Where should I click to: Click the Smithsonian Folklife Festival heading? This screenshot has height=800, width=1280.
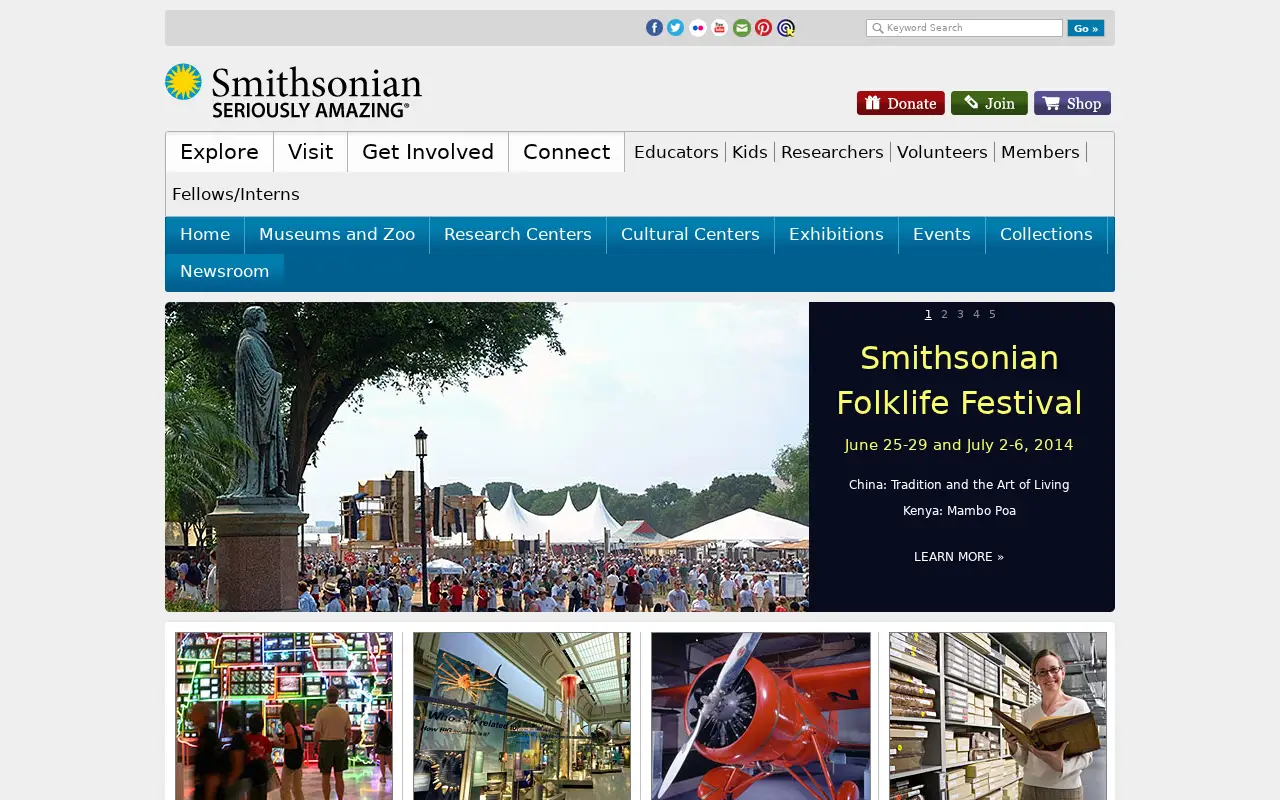[959, 380]
